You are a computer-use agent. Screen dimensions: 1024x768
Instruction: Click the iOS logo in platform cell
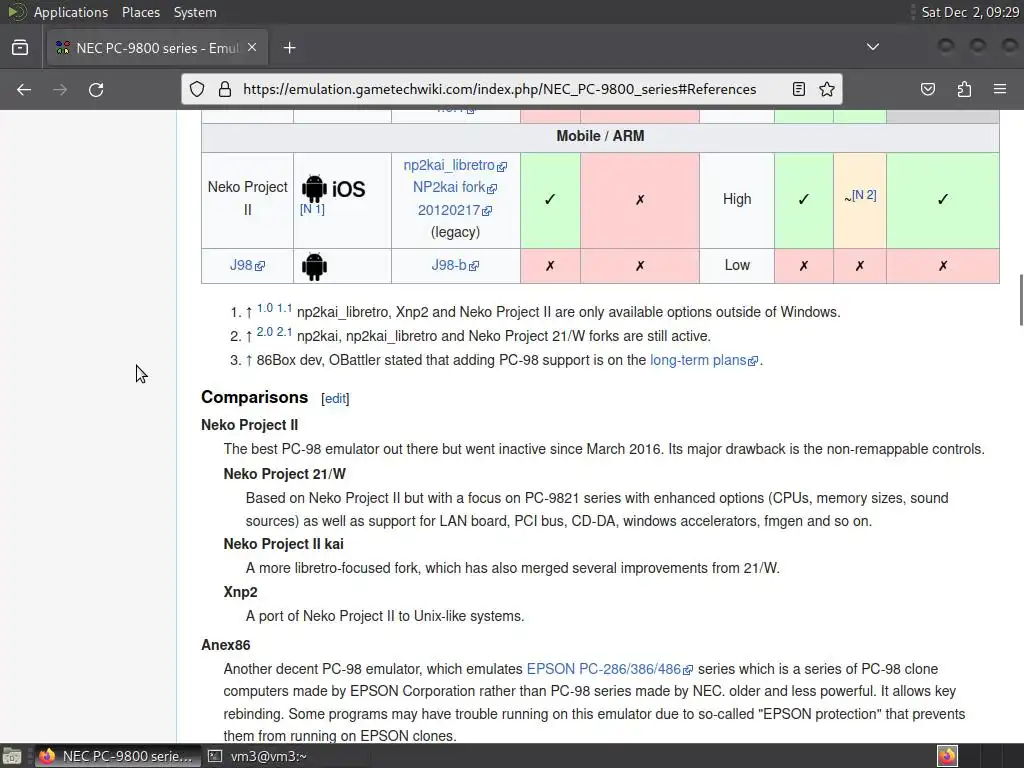tap(349, 189)
